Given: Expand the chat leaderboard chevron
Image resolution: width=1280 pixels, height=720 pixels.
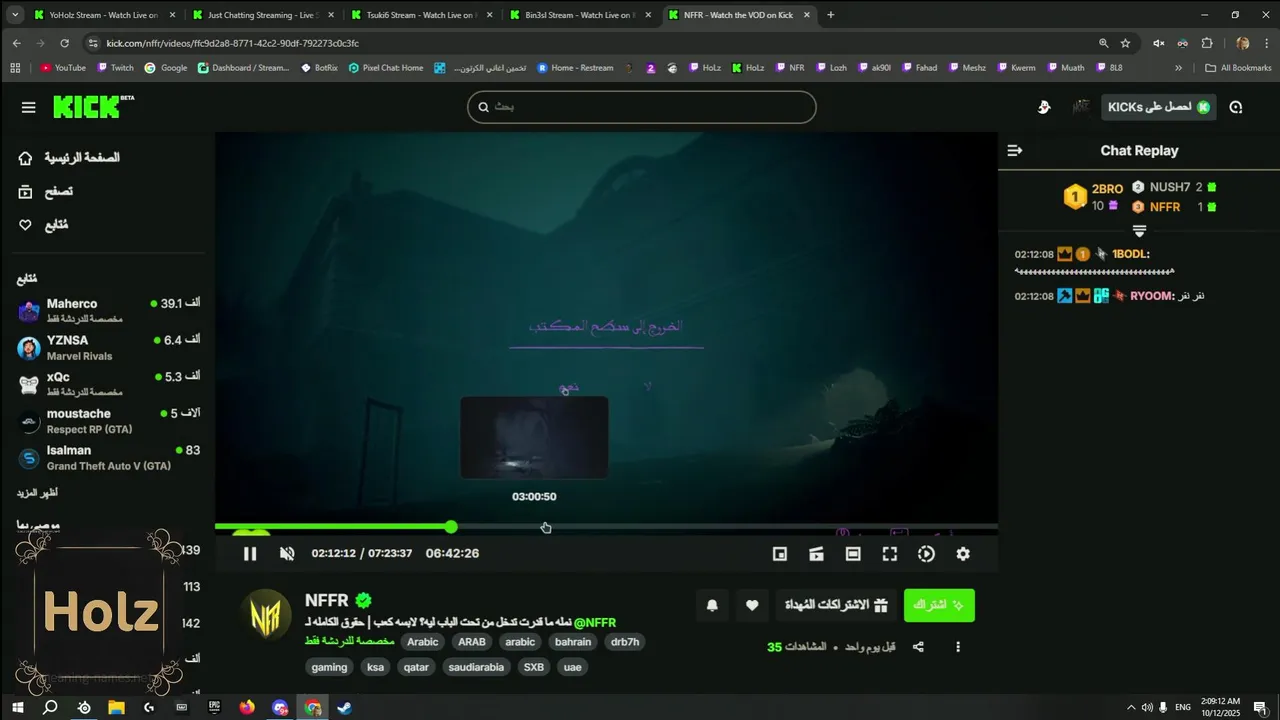Looking at the screenshot, I should click(x=1139, y=231).
